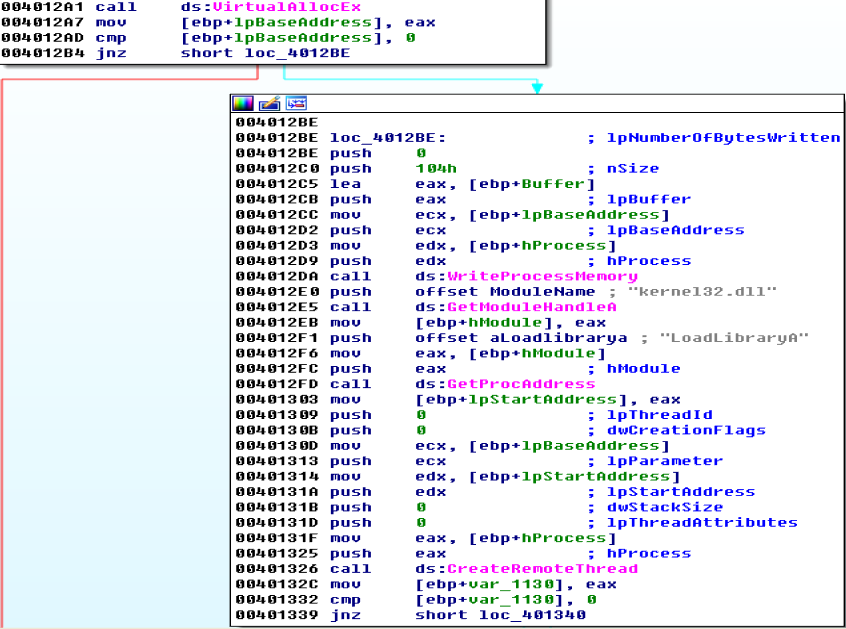
Task: Click the lpNumberOfBytesWritten comment
Action: point(723,138)
